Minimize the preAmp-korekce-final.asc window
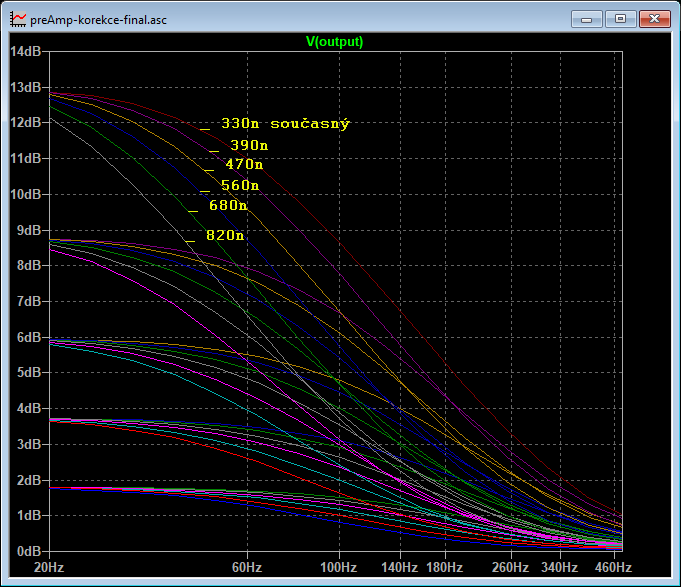 (x=586, y=20)
